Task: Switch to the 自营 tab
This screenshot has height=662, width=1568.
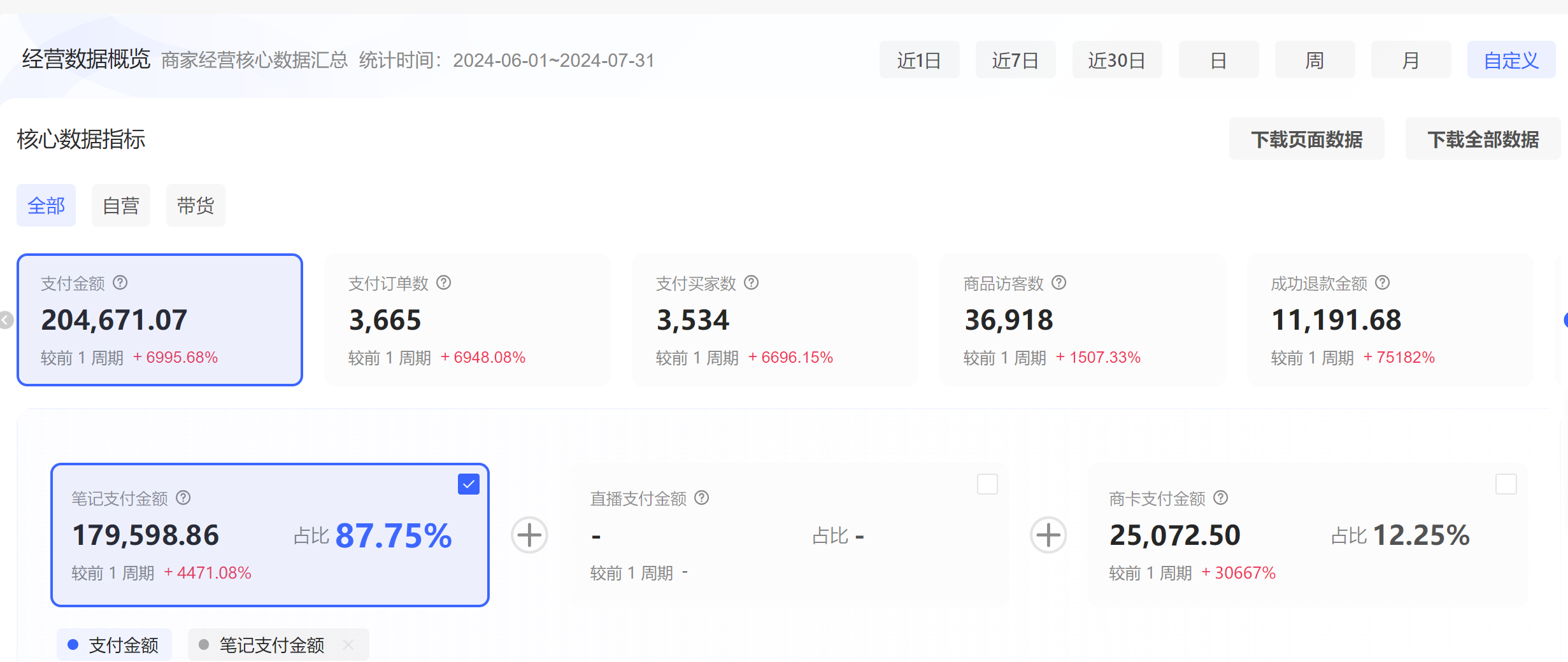Action: pyautogui.click(x=121, y=206)
